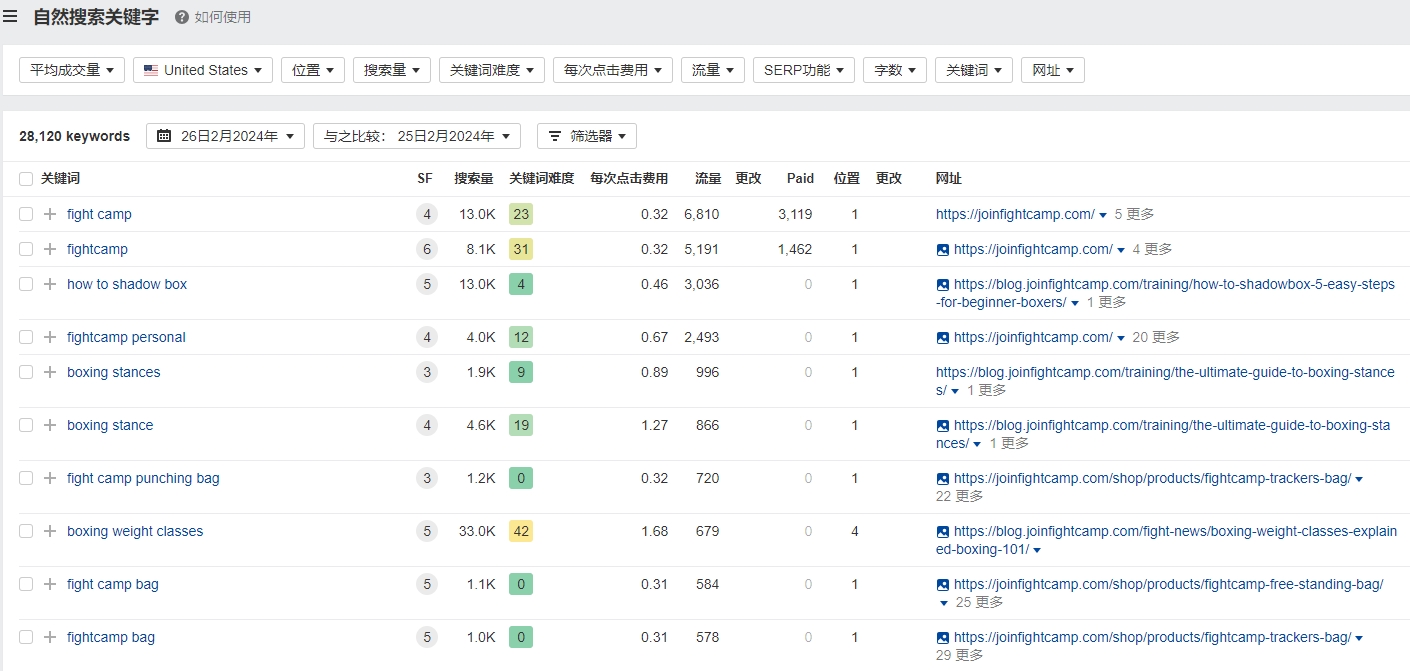Open the hamburger menu icon
Screen dimensions: 1410x671
10,16
